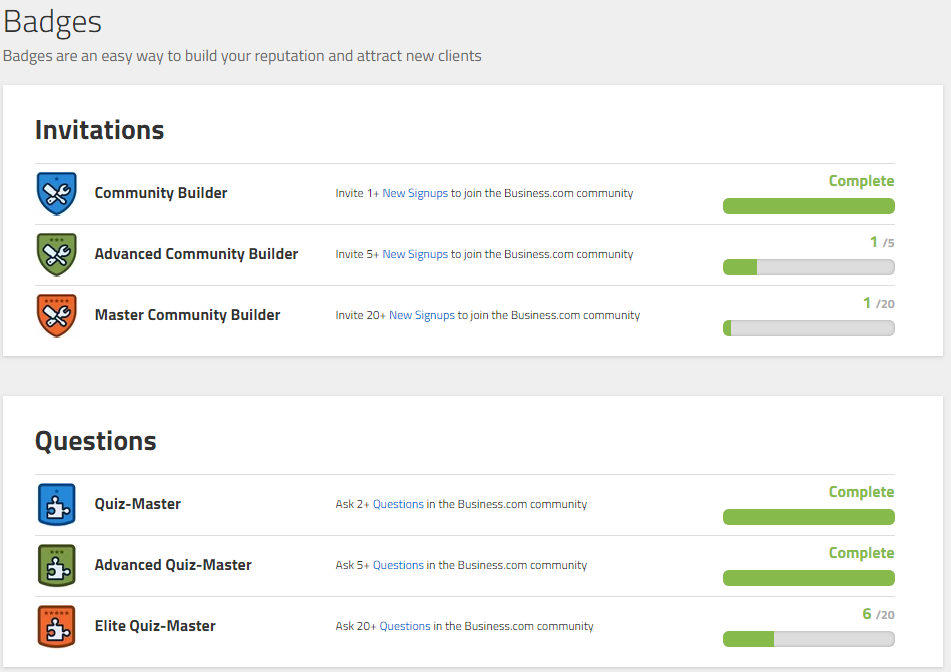
Task: Click the puzzle piece emblem on Elite Quiz-Master
Action: tap(57, 626)
